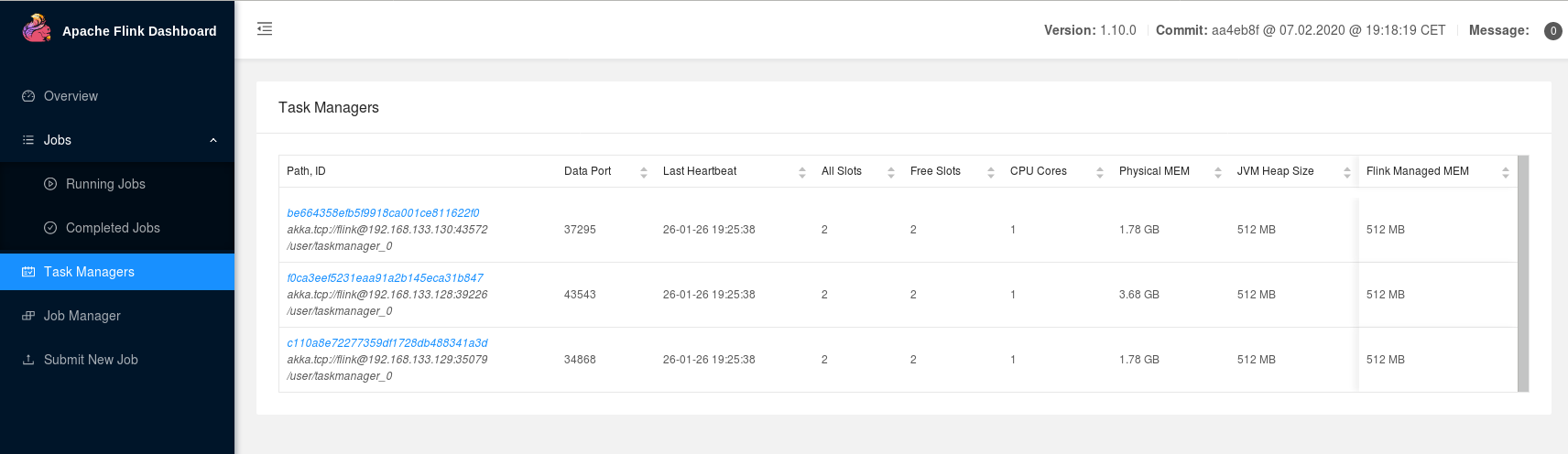
Task: Click the Submit New Job upload icon
Action: tap(28, 360)
